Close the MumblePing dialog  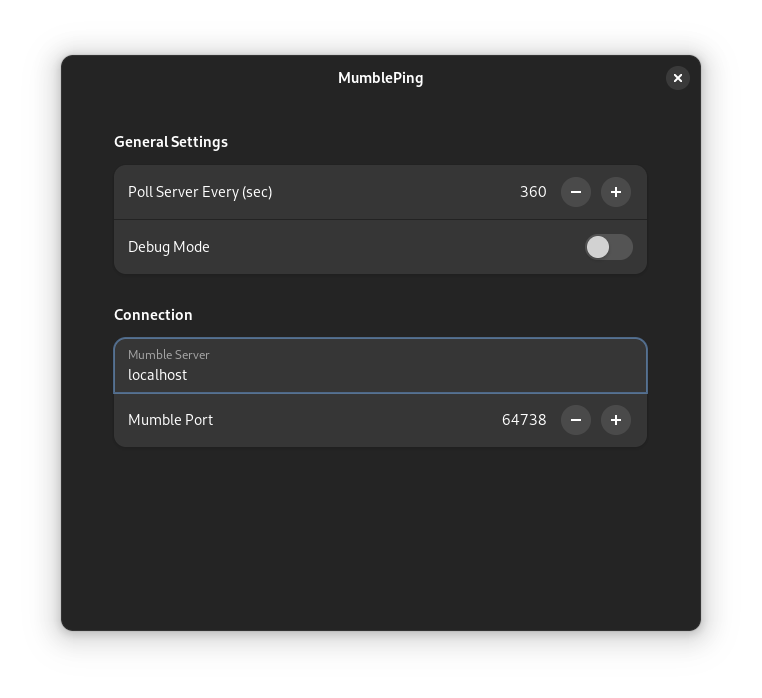[x=677, y=78]
